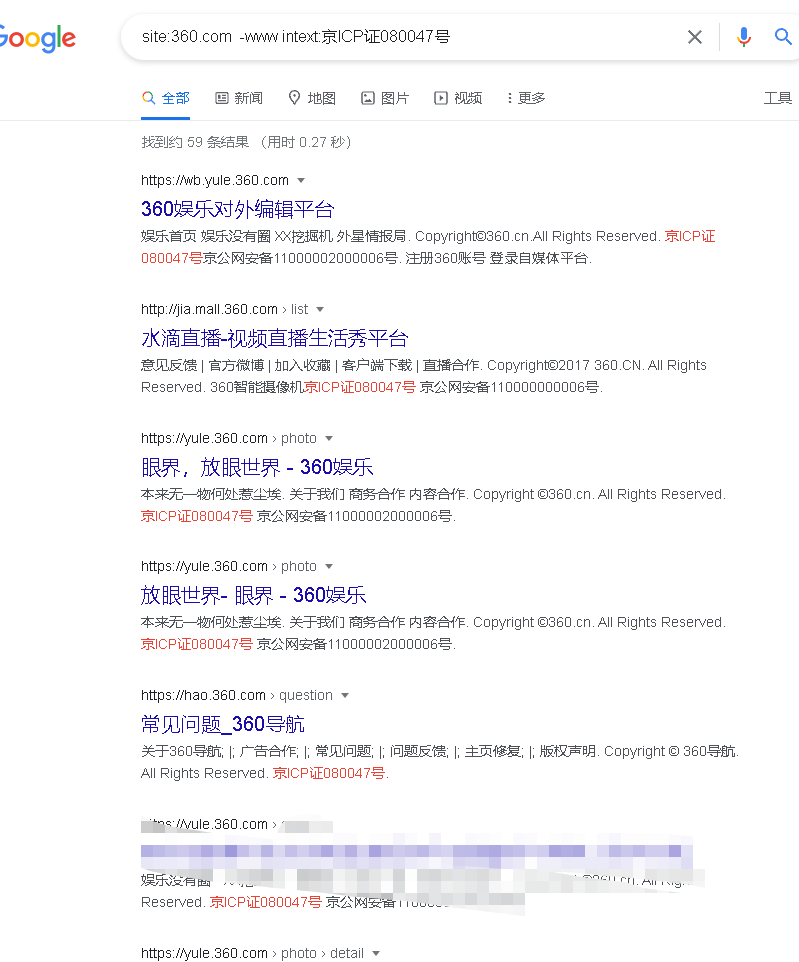Open result 360娱乐对外编辑平台
Screen dimensions: 799x962
coord(237,209)
